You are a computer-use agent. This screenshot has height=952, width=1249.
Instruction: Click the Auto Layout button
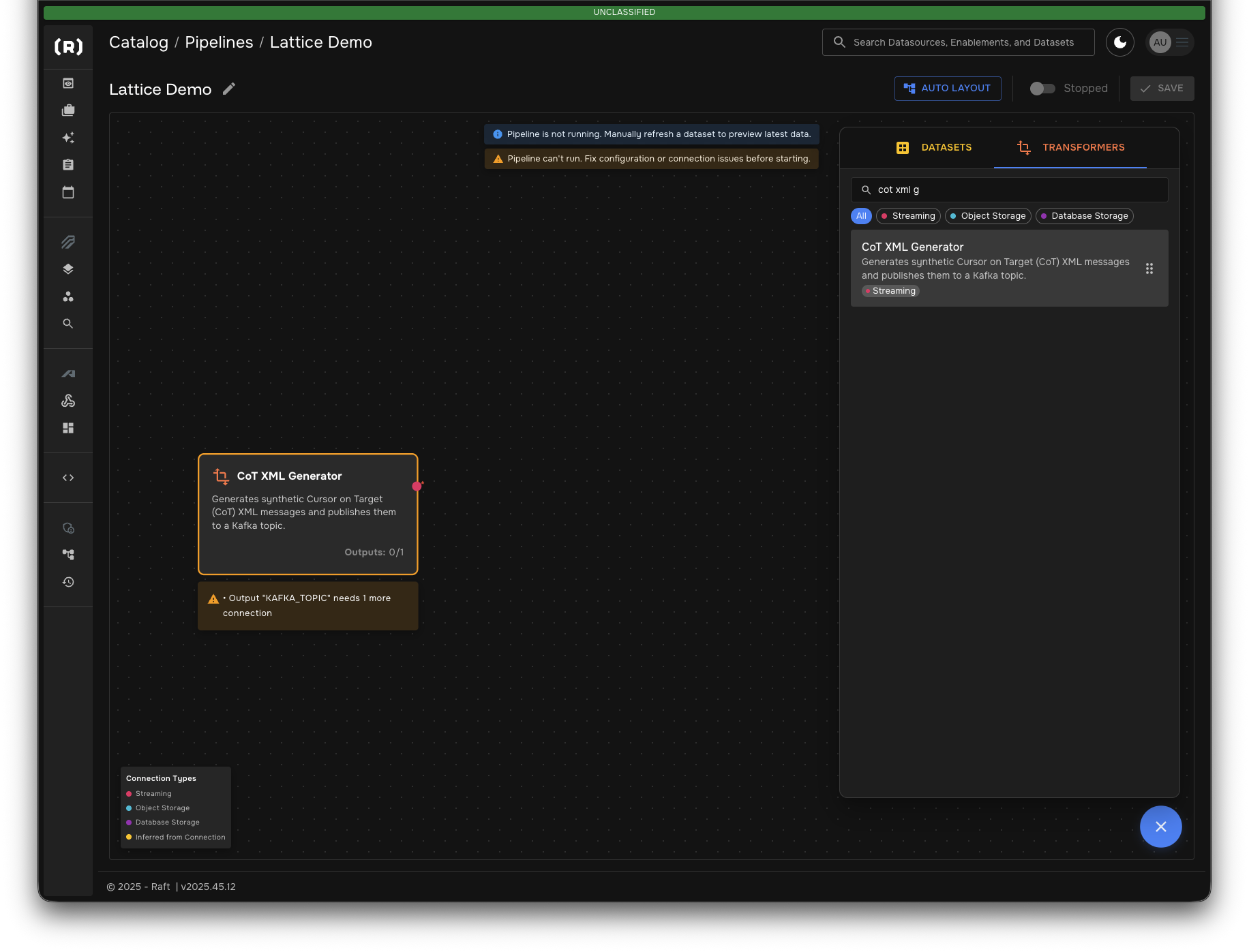click(x=948, y=89)
